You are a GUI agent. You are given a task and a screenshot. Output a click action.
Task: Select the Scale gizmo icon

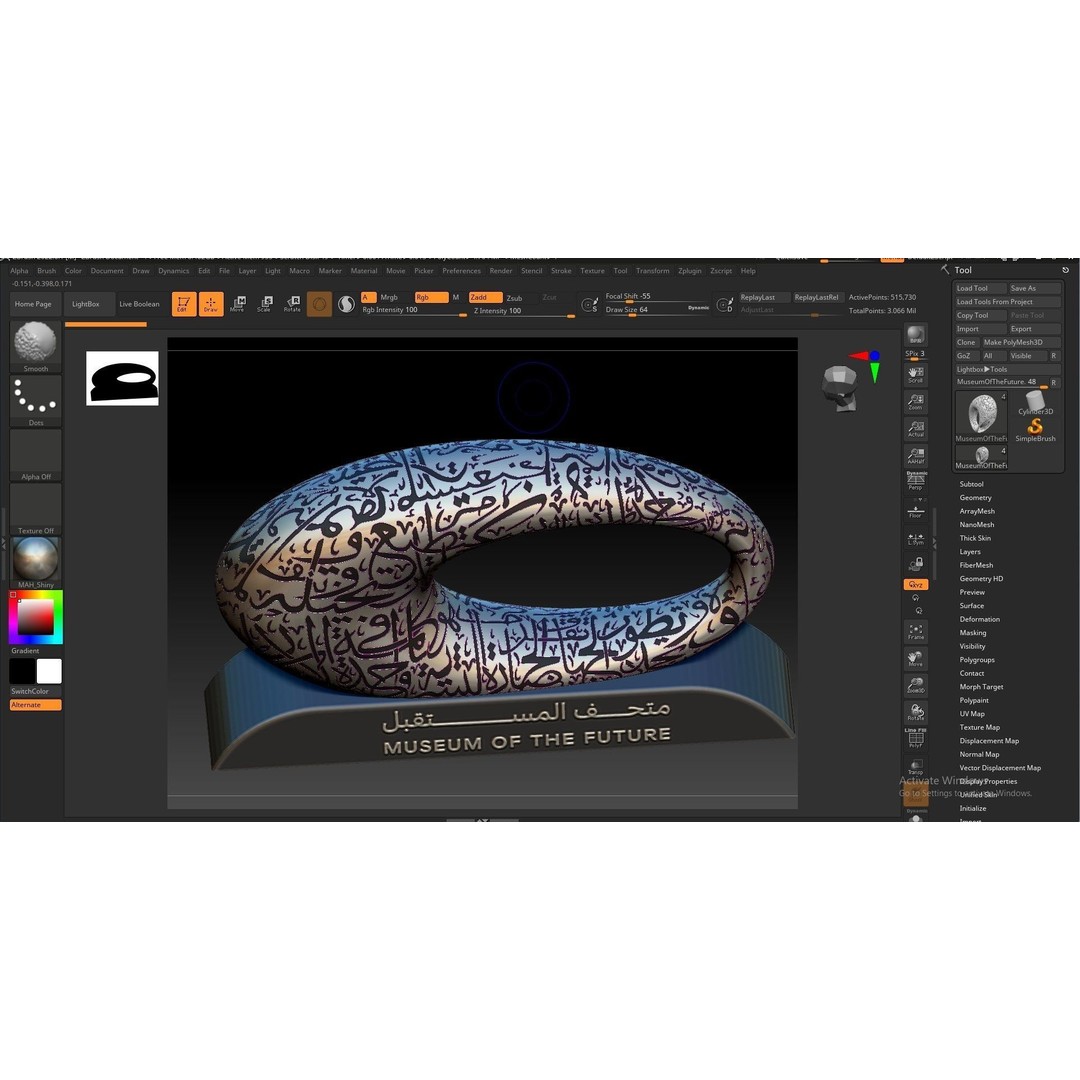[264, 304]
